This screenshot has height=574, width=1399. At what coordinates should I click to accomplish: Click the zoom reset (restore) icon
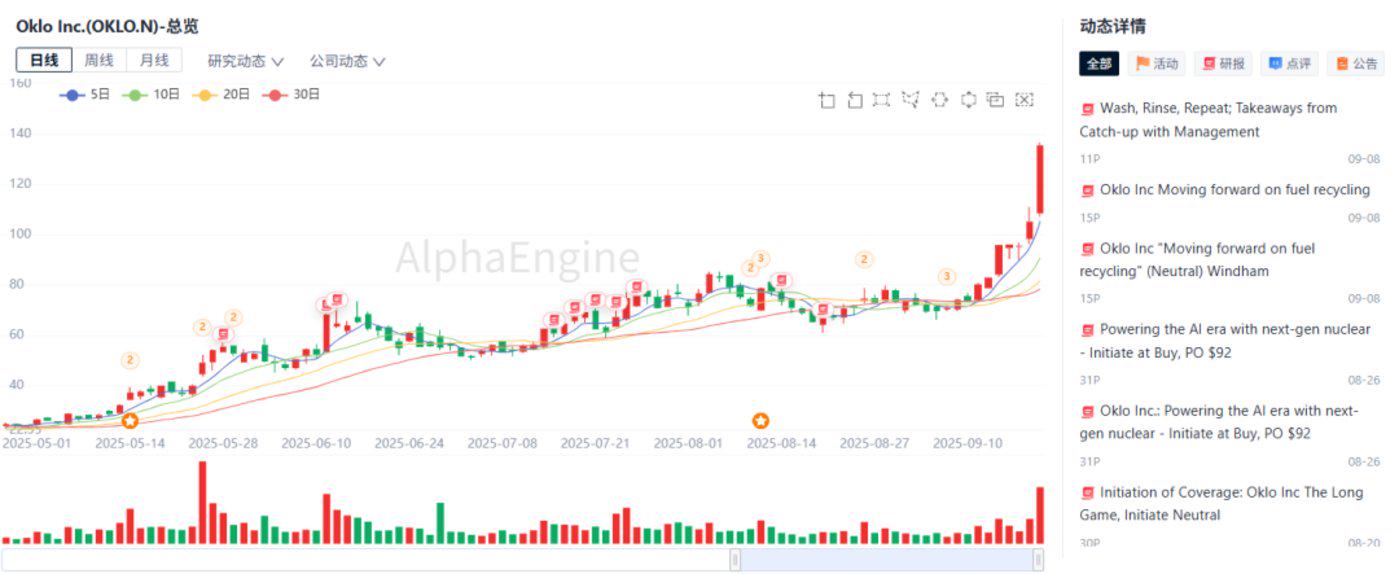coord(854,100)
